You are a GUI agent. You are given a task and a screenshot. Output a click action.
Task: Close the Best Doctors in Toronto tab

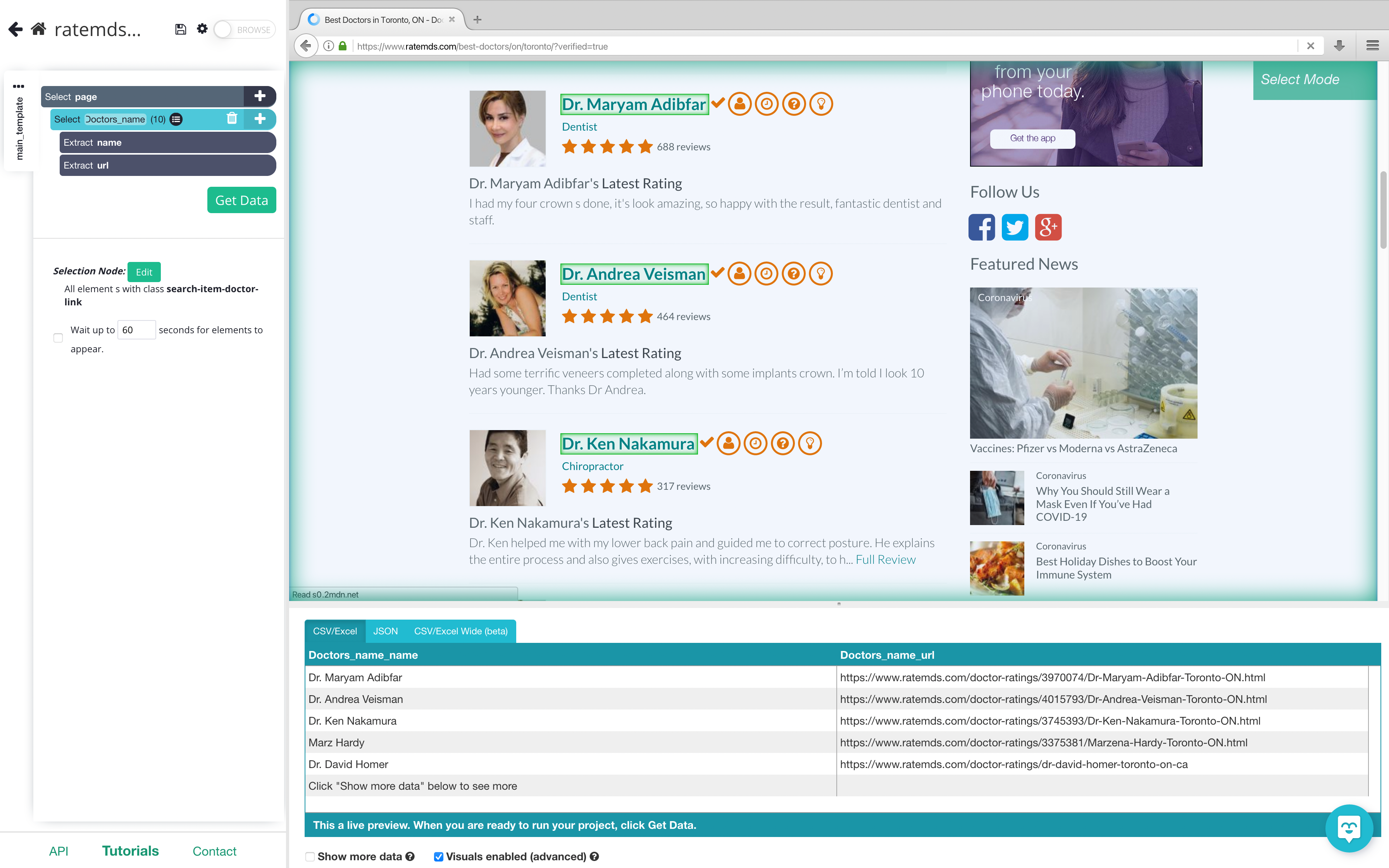[x=452, y=19]
